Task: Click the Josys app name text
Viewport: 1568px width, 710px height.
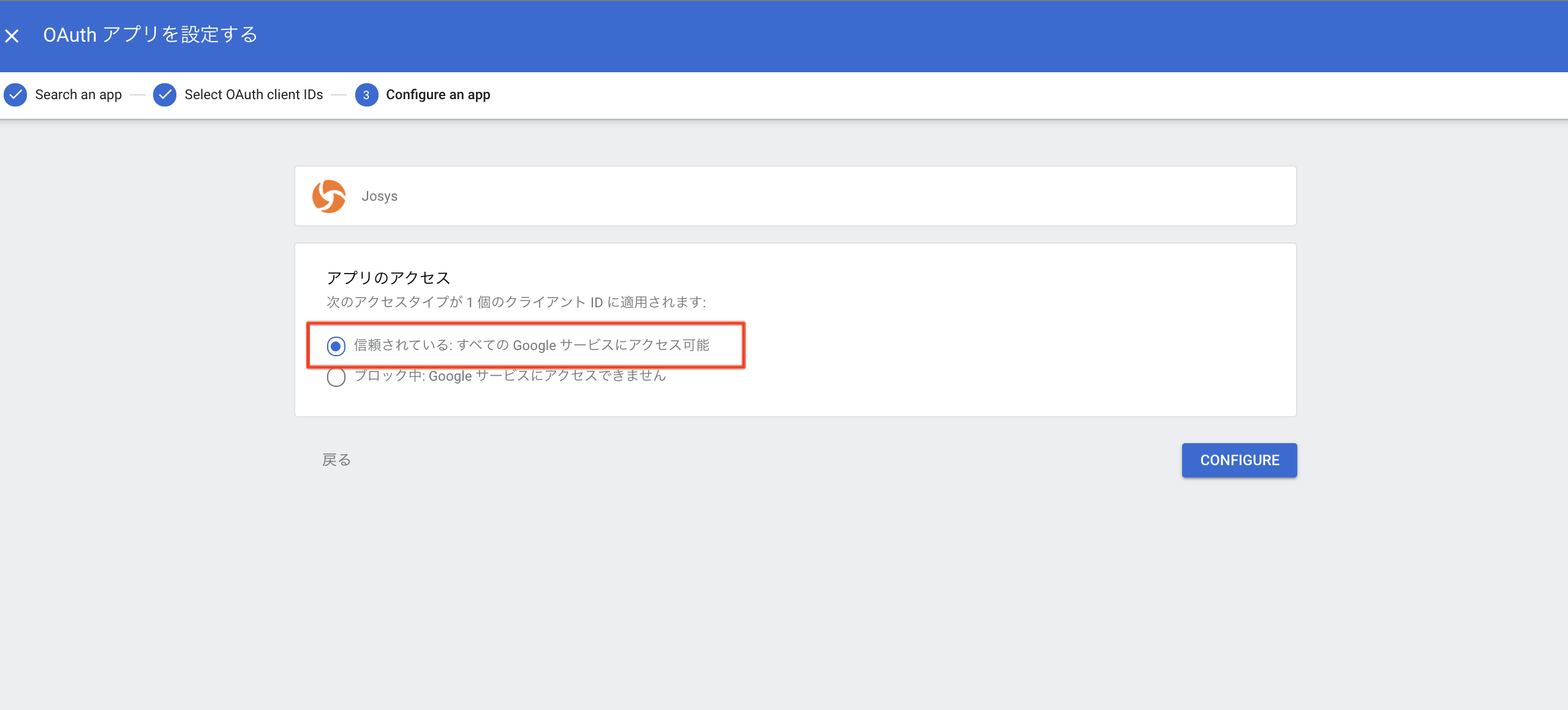Action: coord(379,196)
